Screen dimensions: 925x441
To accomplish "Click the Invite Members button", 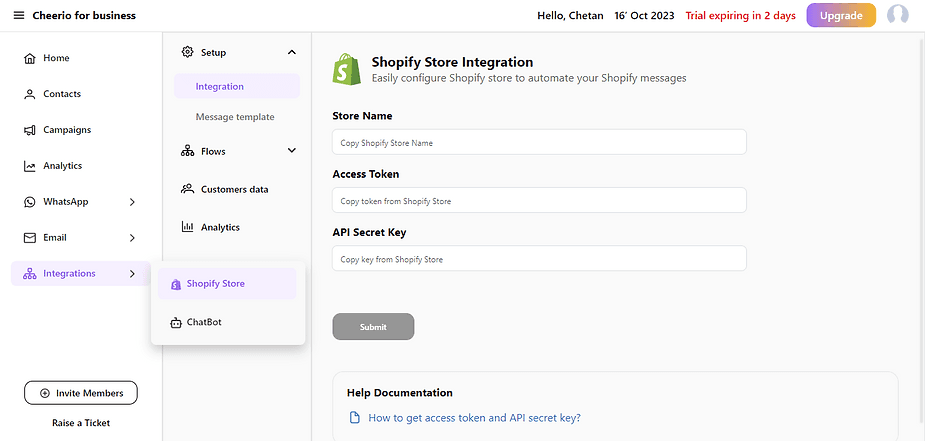I will point(81,393).
